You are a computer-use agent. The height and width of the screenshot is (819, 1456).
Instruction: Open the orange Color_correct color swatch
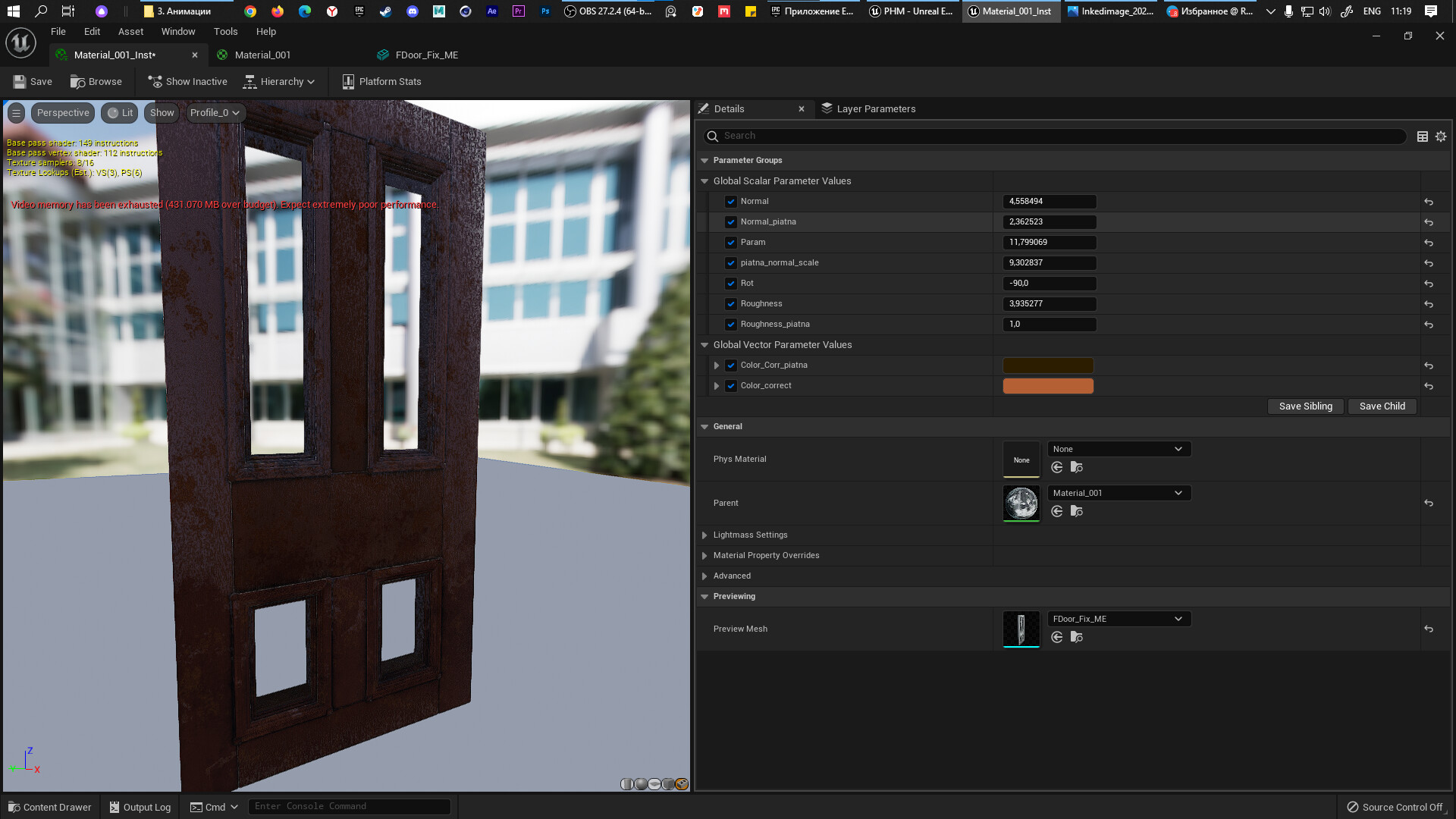[x=1048, y=386]
